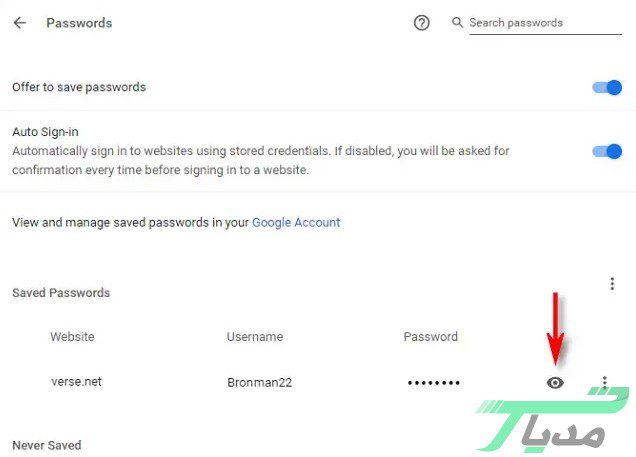Click the verse.net website entry
The image size is (636, 457).
click(76, 381)
